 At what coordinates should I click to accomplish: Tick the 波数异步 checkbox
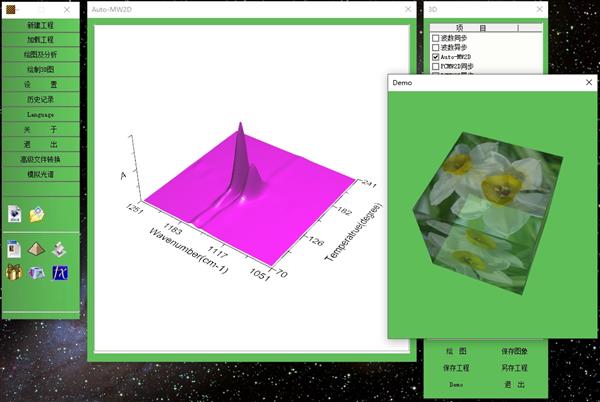click(x=435, y=47)
